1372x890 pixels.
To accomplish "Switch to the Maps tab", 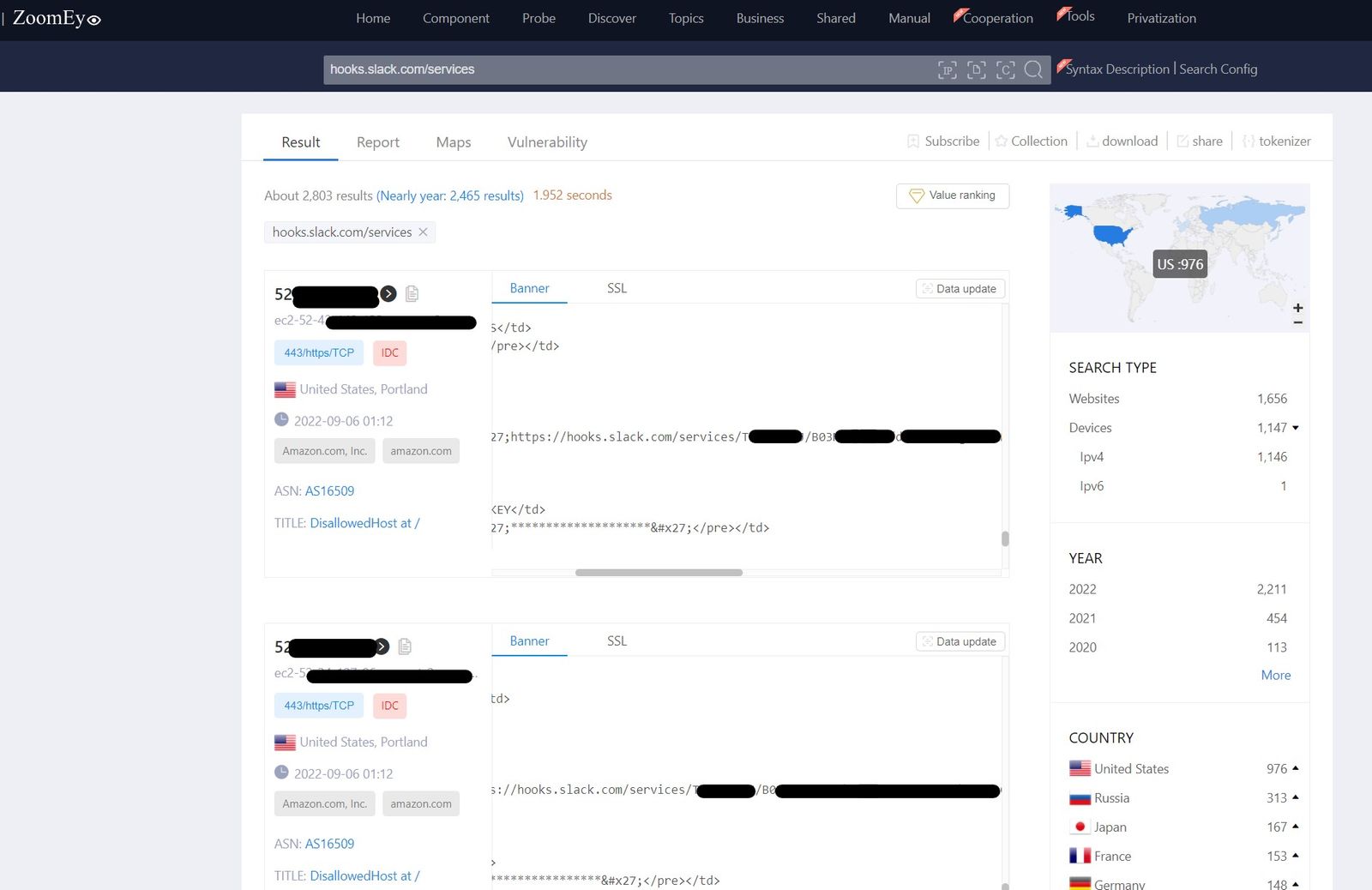I will 454,142.
